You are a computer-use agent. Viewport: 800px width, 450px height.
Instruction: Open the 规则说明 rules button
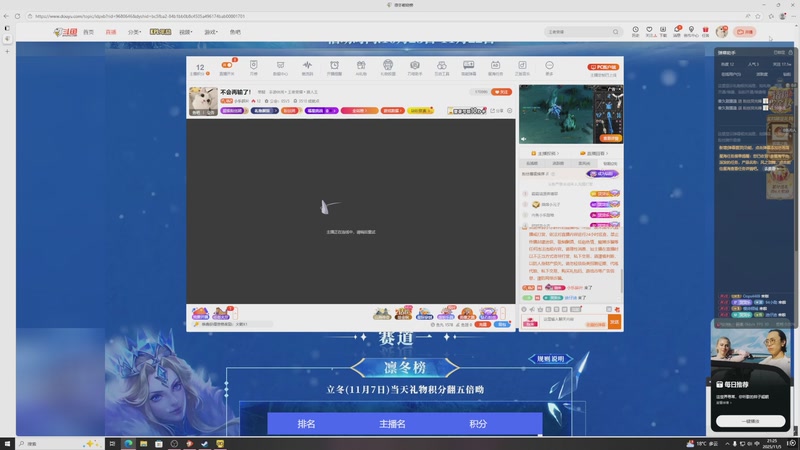(x=551, y=359)
